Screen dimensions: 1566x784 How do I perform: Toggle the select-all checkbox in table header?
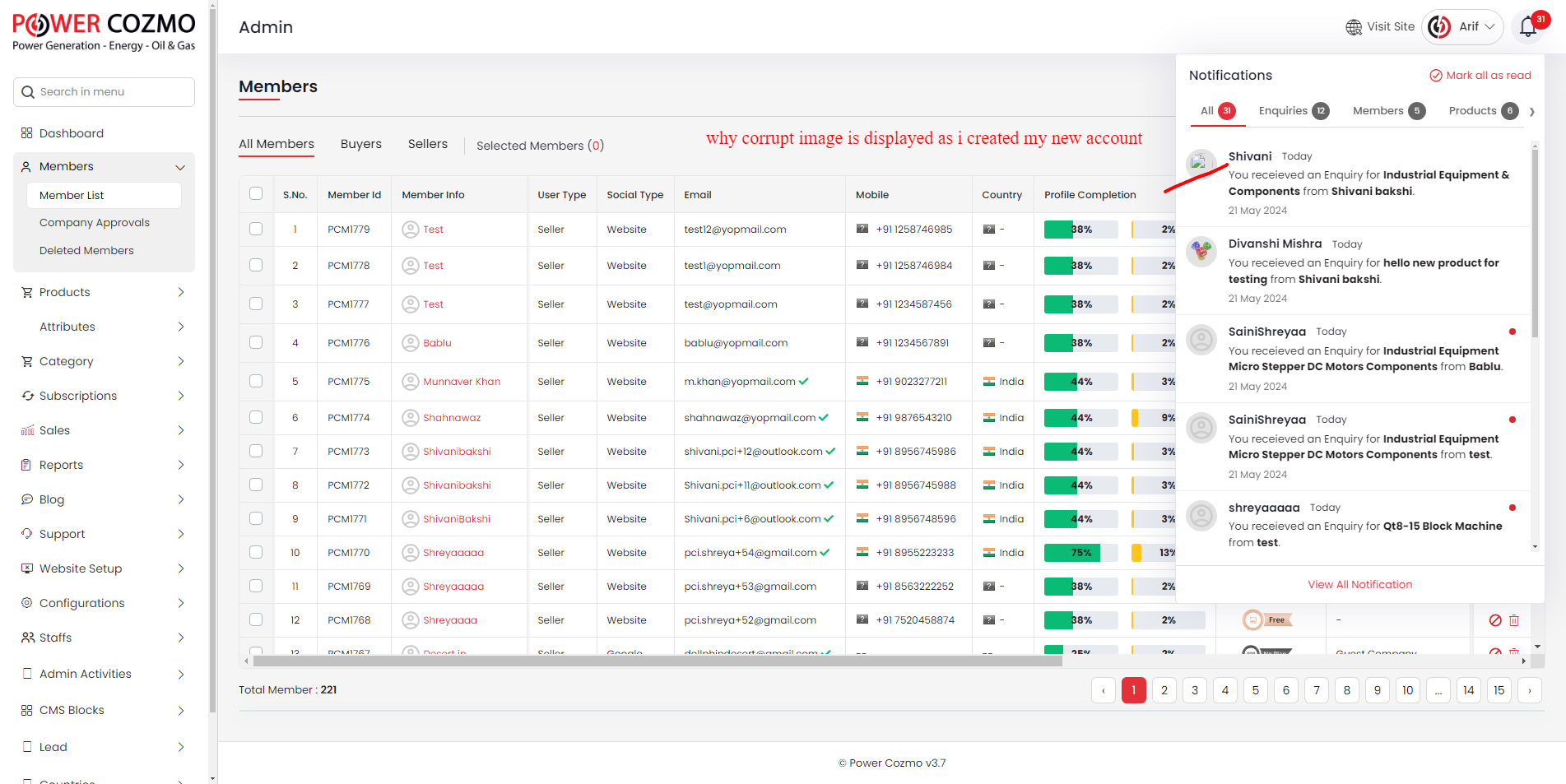[x=256, y=193]
